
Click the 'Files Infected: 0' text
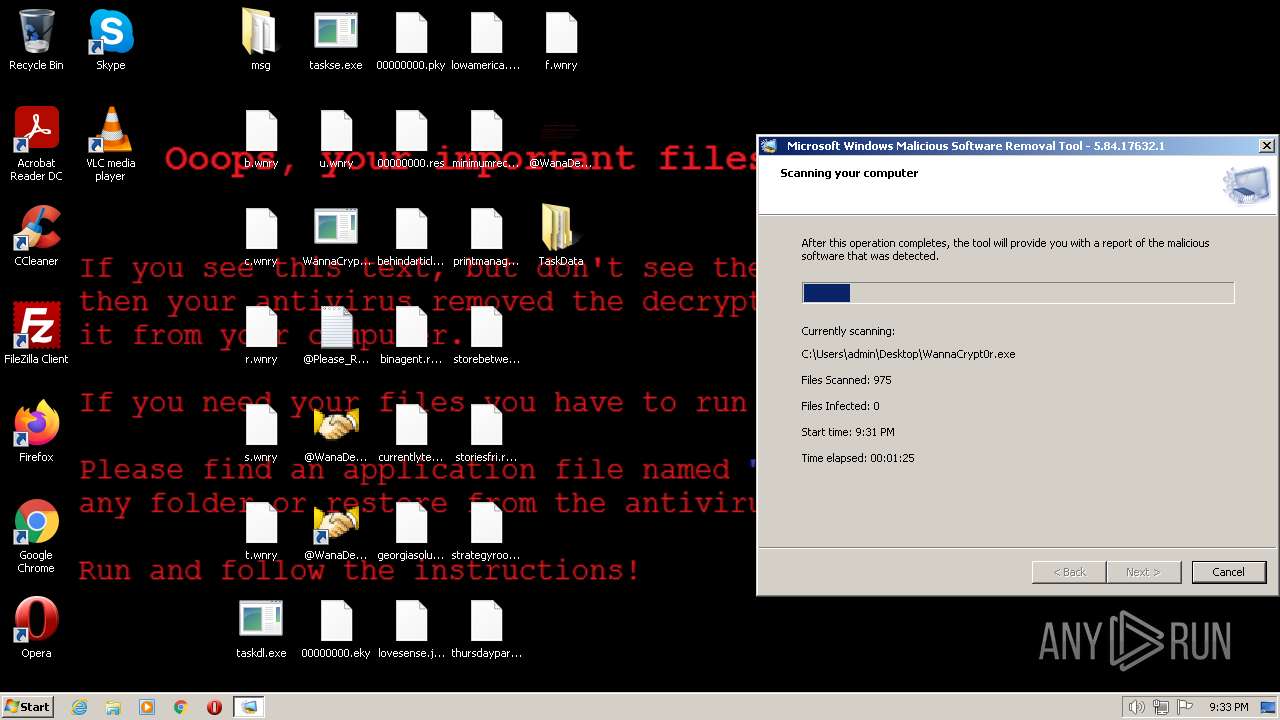(840, 406)
